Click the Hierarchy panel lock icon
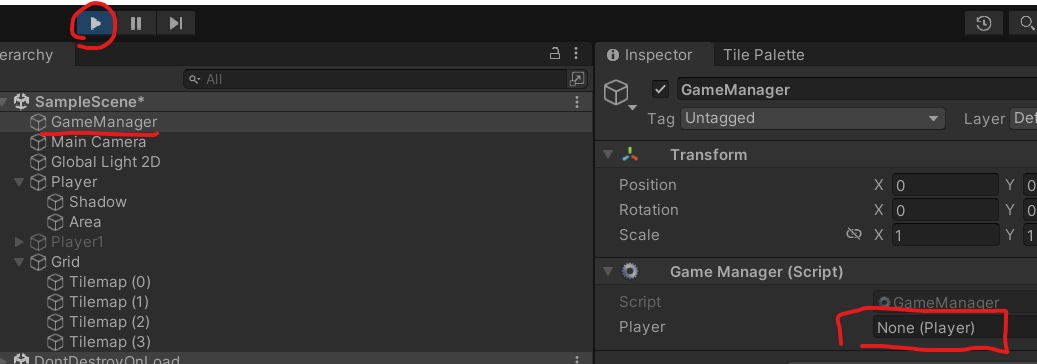 556,54
